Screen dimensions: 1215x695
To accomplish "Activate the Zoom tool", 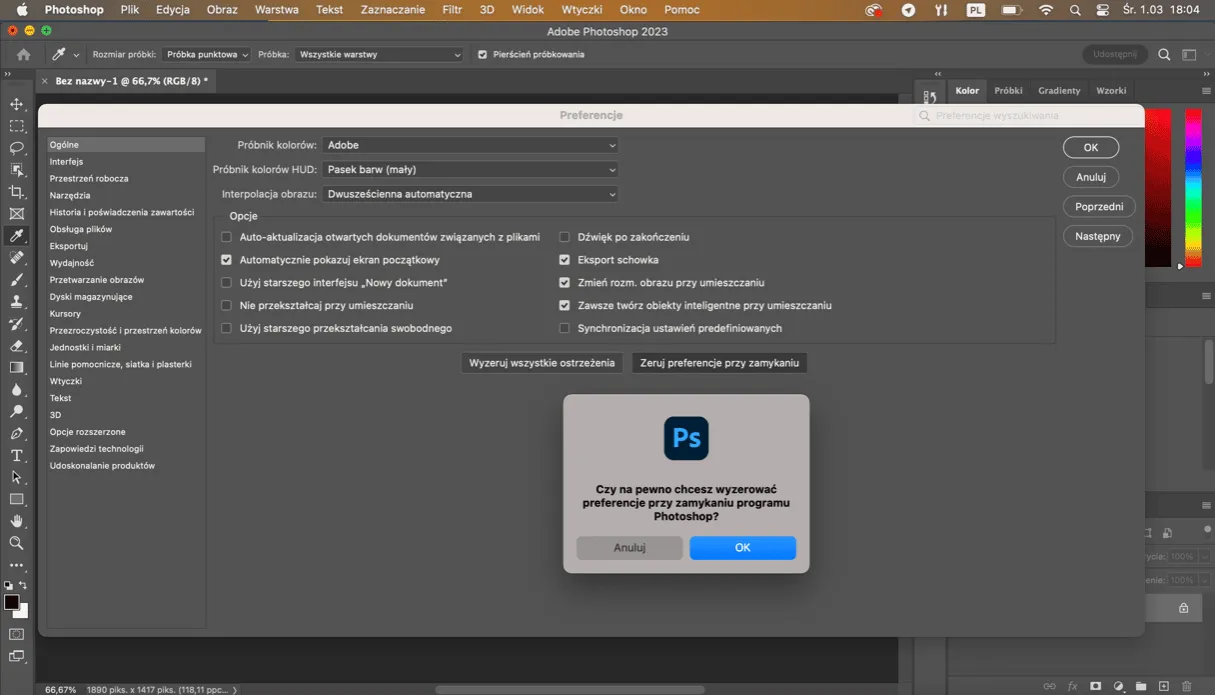I will point(15,543).
